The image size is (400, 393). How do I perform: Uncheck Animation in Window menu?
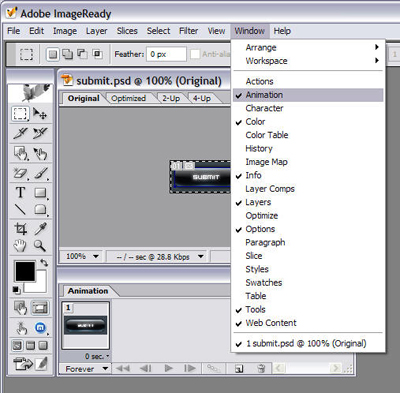(x=308, y=95)
